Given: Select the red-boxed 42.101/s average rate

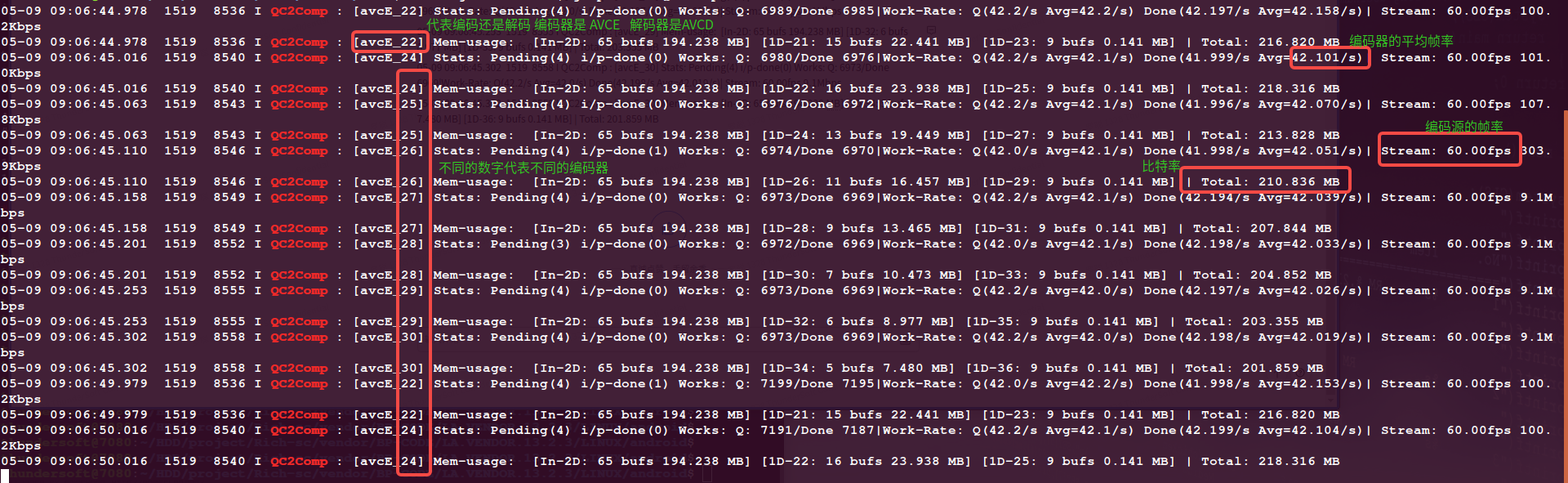Looking at the screenshot, I should coord(1329,58).
